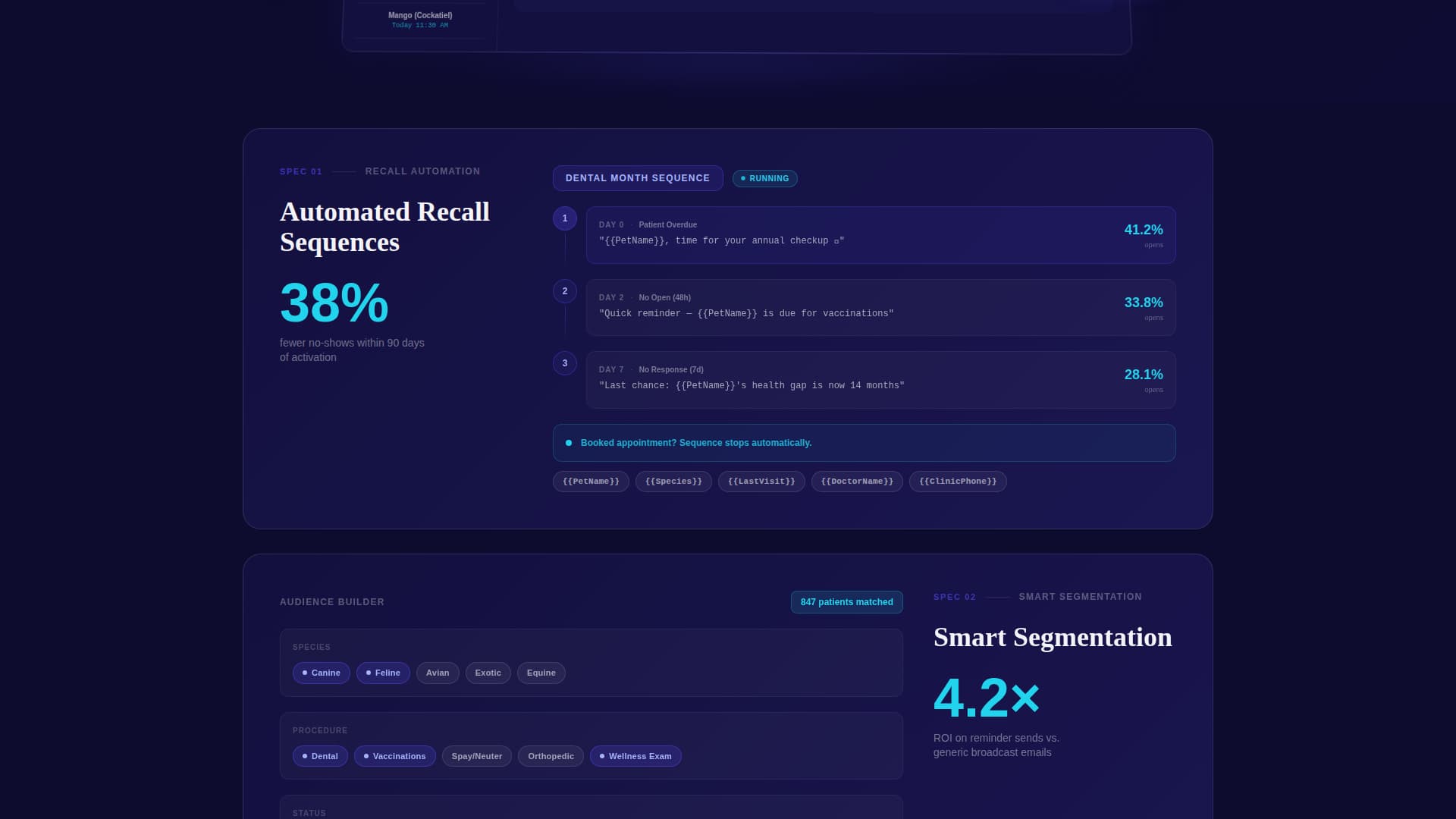This screenshot has height=819, width=1456.
Task: Open the Day 7 No Response message card
Action: click(880, 380)
